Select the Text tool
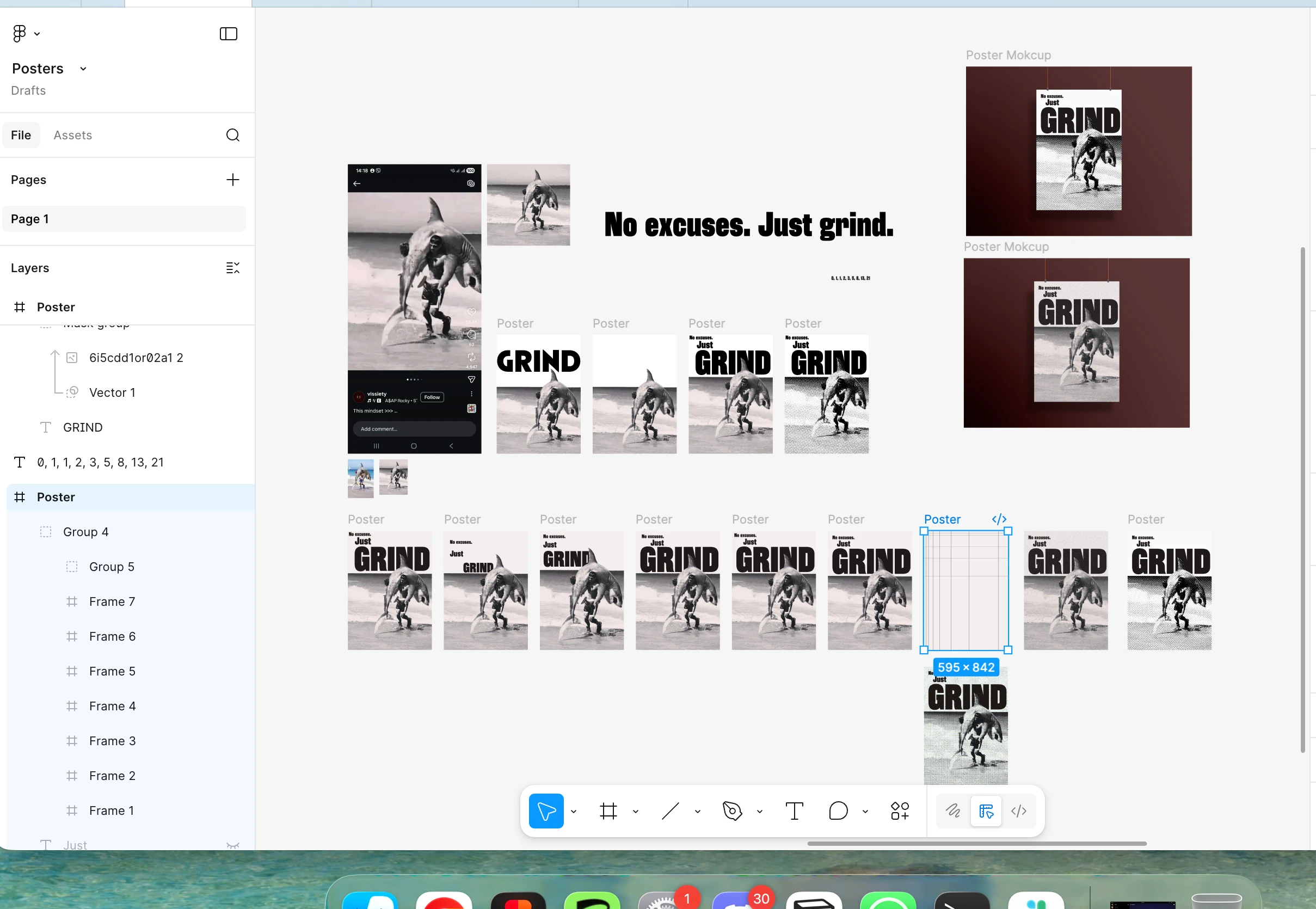1316x909 pixels. (x=795, y=810)
